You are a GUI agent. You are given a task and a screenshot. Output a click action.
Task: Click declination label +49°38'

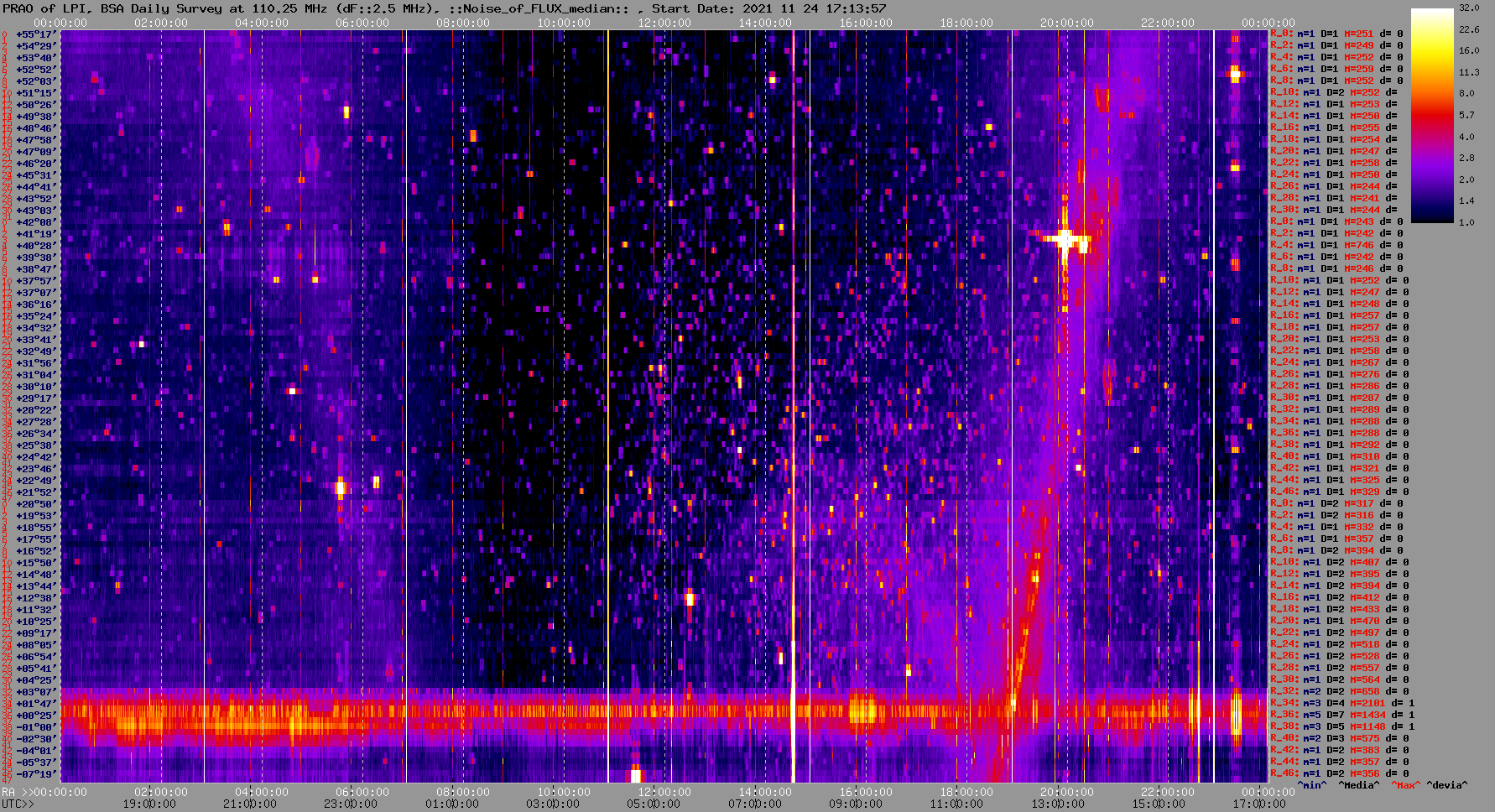pyautogui.click(x=36, y=116)
